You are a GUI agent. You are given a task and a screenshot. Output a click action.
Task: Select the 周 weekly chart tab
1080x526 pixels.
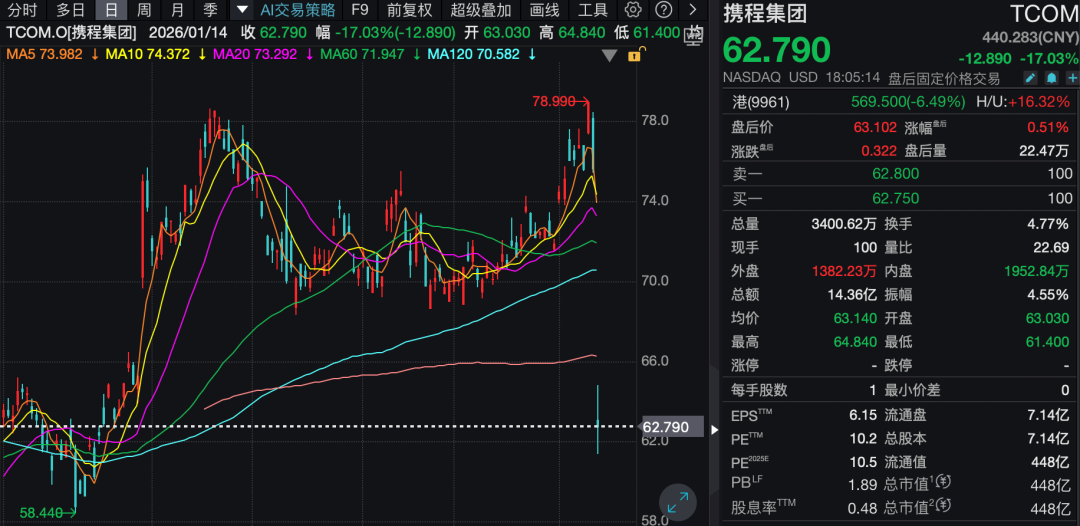tap(144, 10)
